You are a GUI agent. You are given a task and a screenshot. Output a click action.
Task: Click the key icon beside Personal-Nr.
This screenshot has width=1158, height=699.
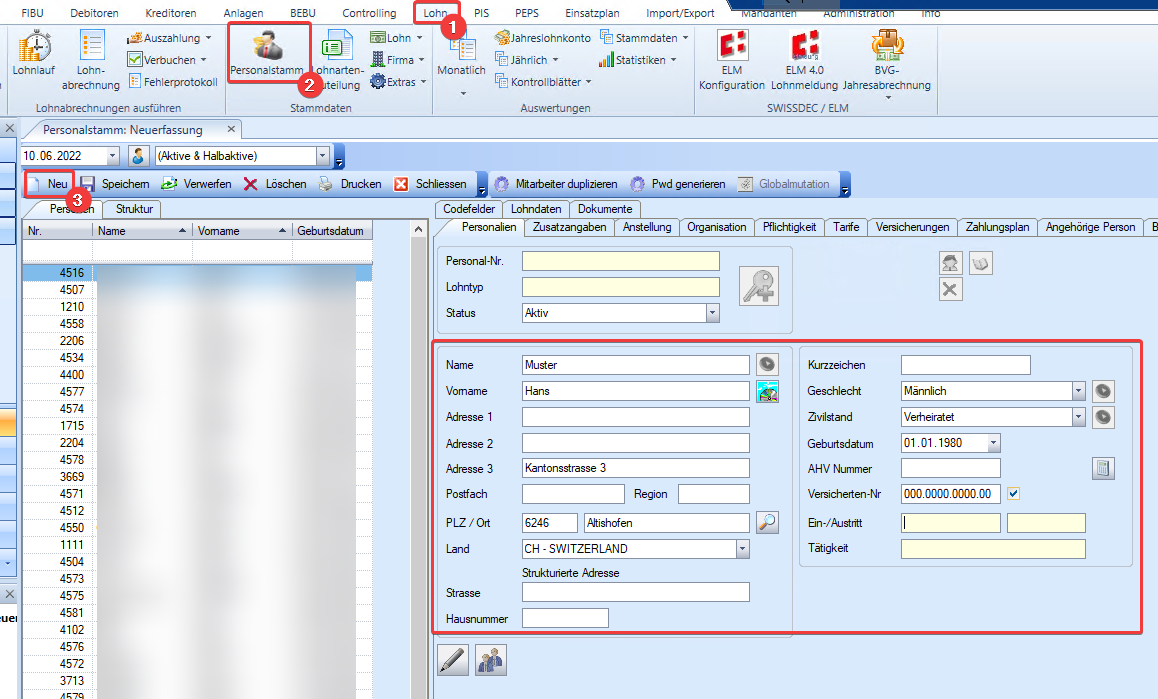pyautogui.click(x=759, y=287)
